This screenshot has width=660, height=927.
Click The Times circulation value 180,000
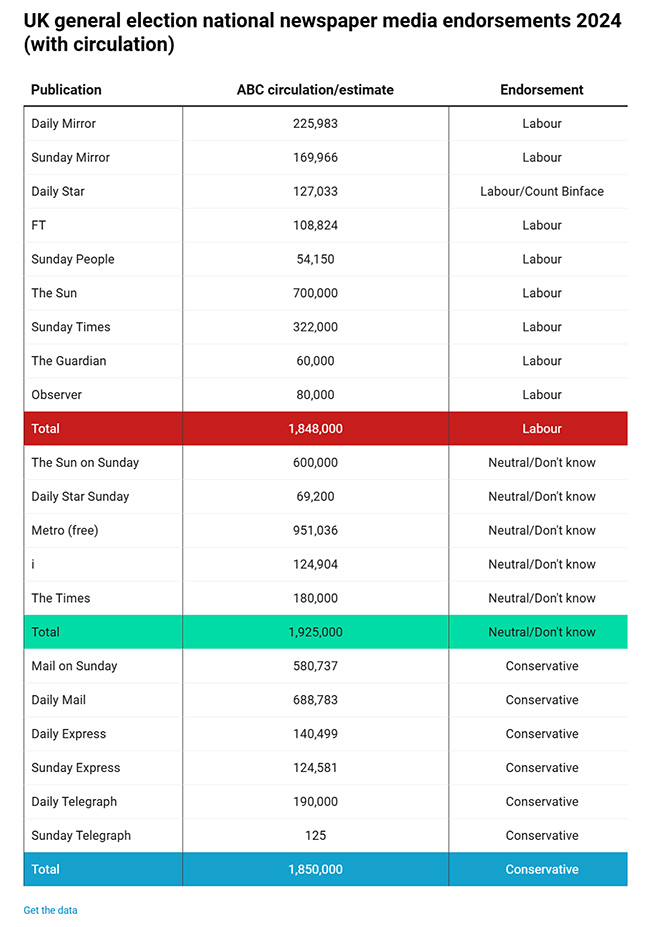[x=315, y=598]
